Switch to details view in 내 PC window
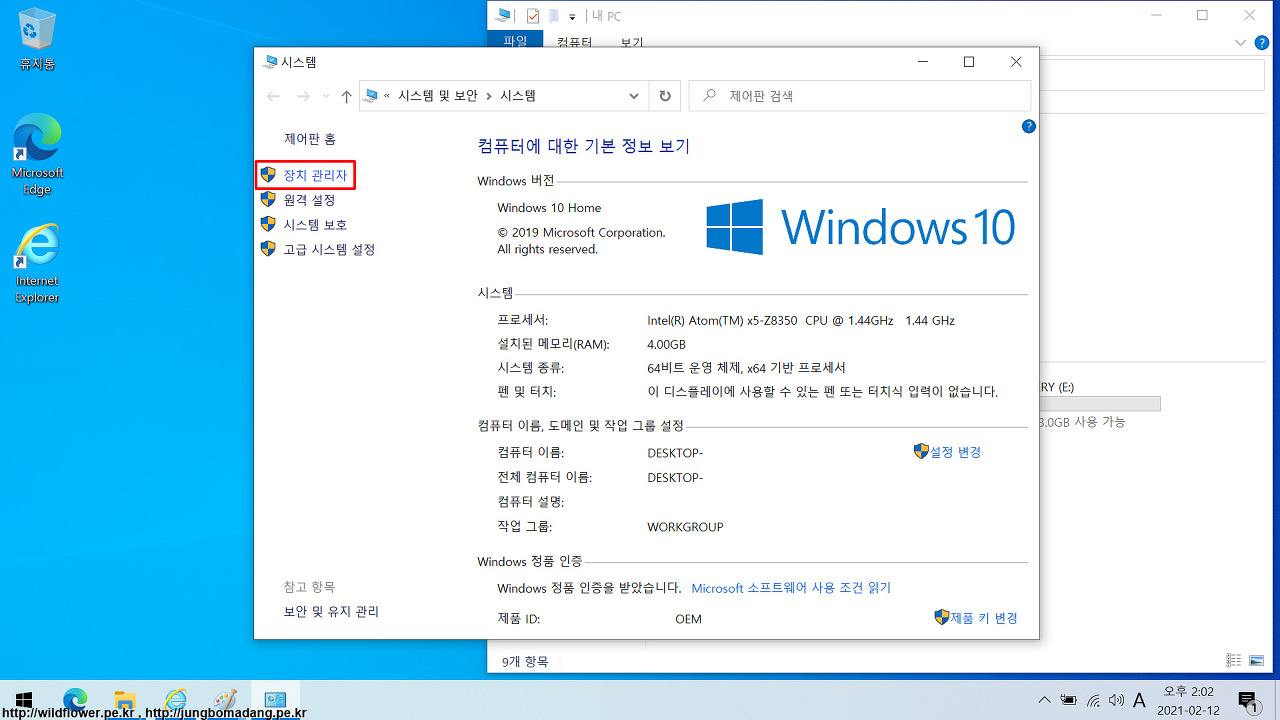1280x720 pixels. [x=1233, y=660]
